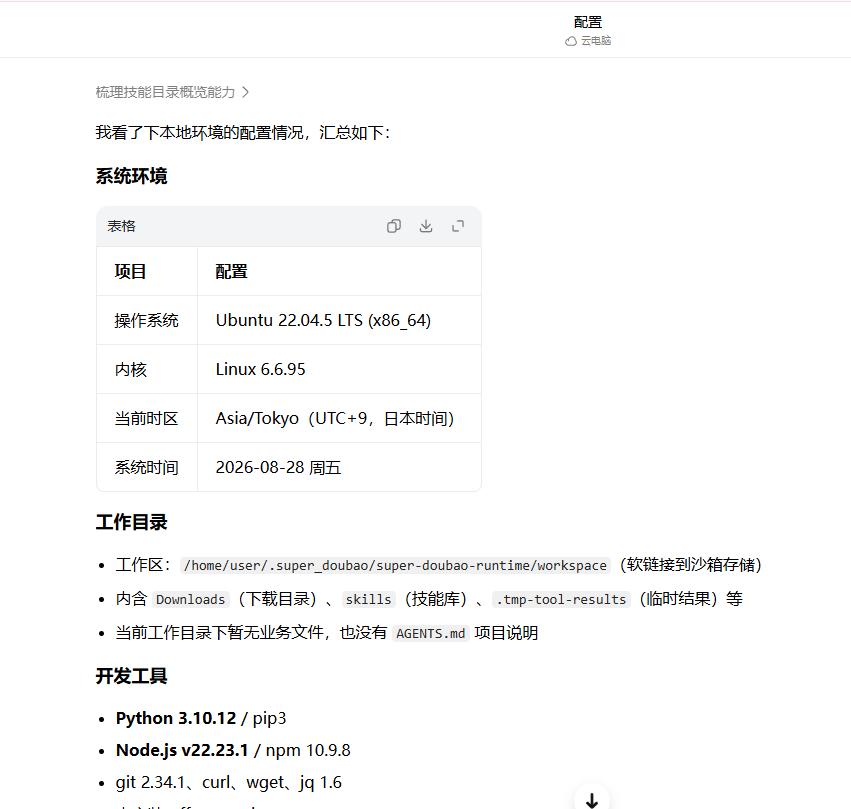This screenshot has width=851, height=809.
Task: Click the 软链接到沙箱存储 note
Action: pyautogui.click(x=691, y=565)
